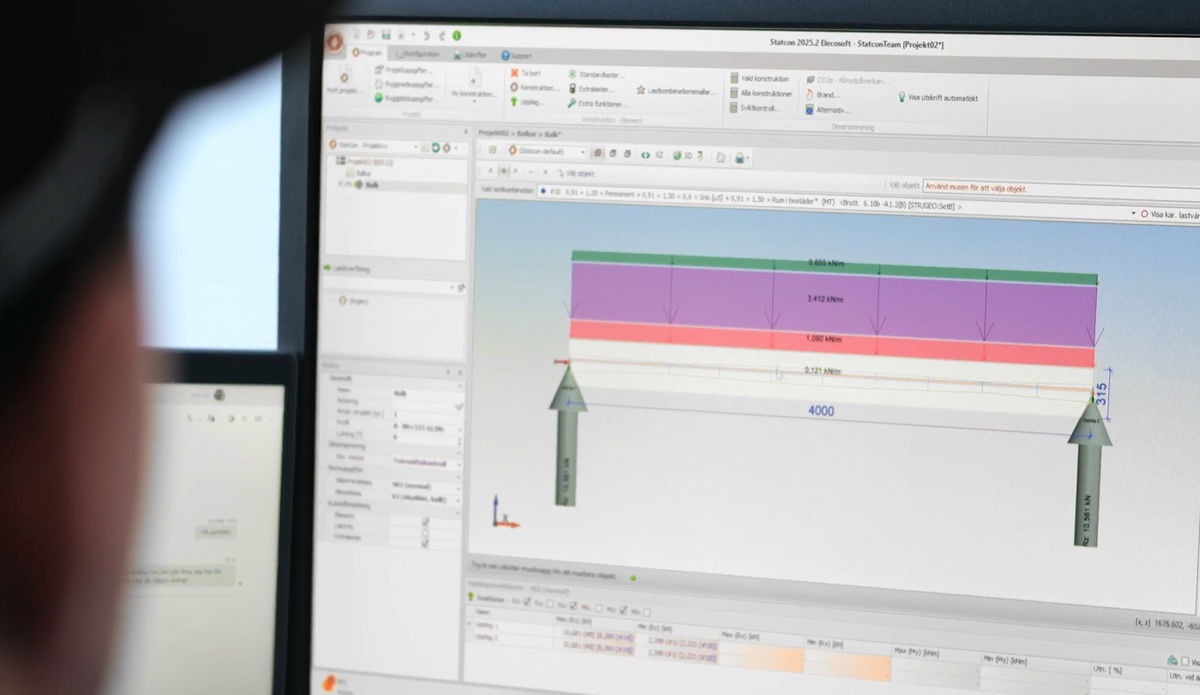Viewport: 1200px width, 695px height.
Task: Click the XZ view button
Action: click(x=659, y=155)
